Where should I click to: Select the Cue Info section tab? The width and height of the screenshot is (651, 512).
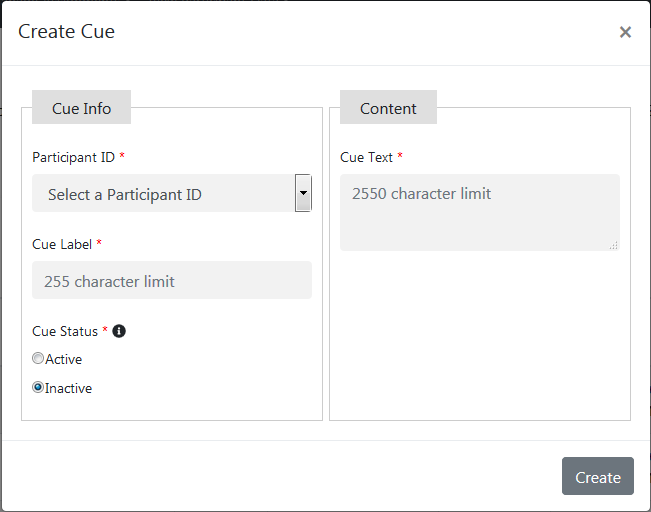[81, 108]
